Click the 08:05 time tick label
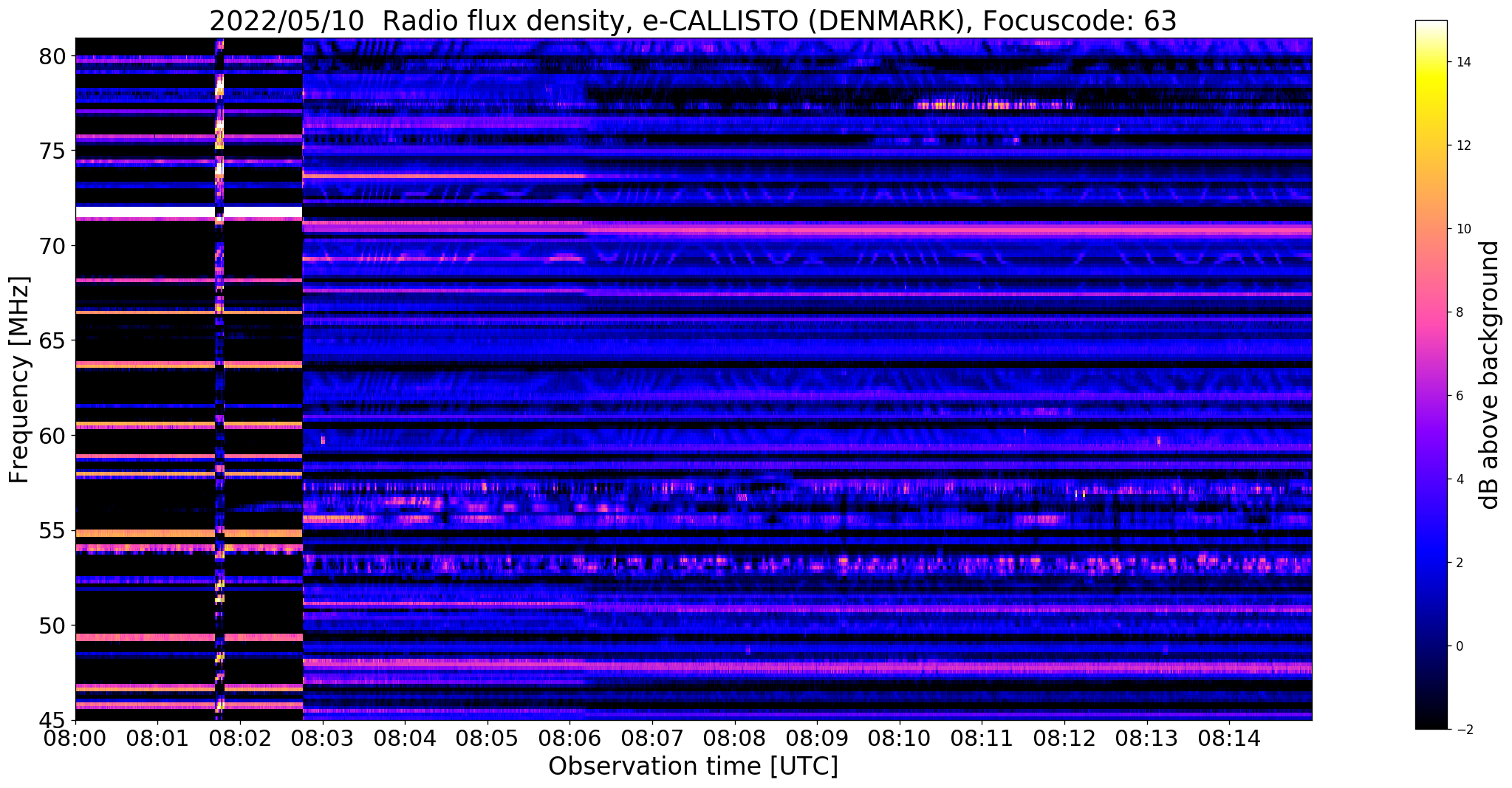 [488, 739]
